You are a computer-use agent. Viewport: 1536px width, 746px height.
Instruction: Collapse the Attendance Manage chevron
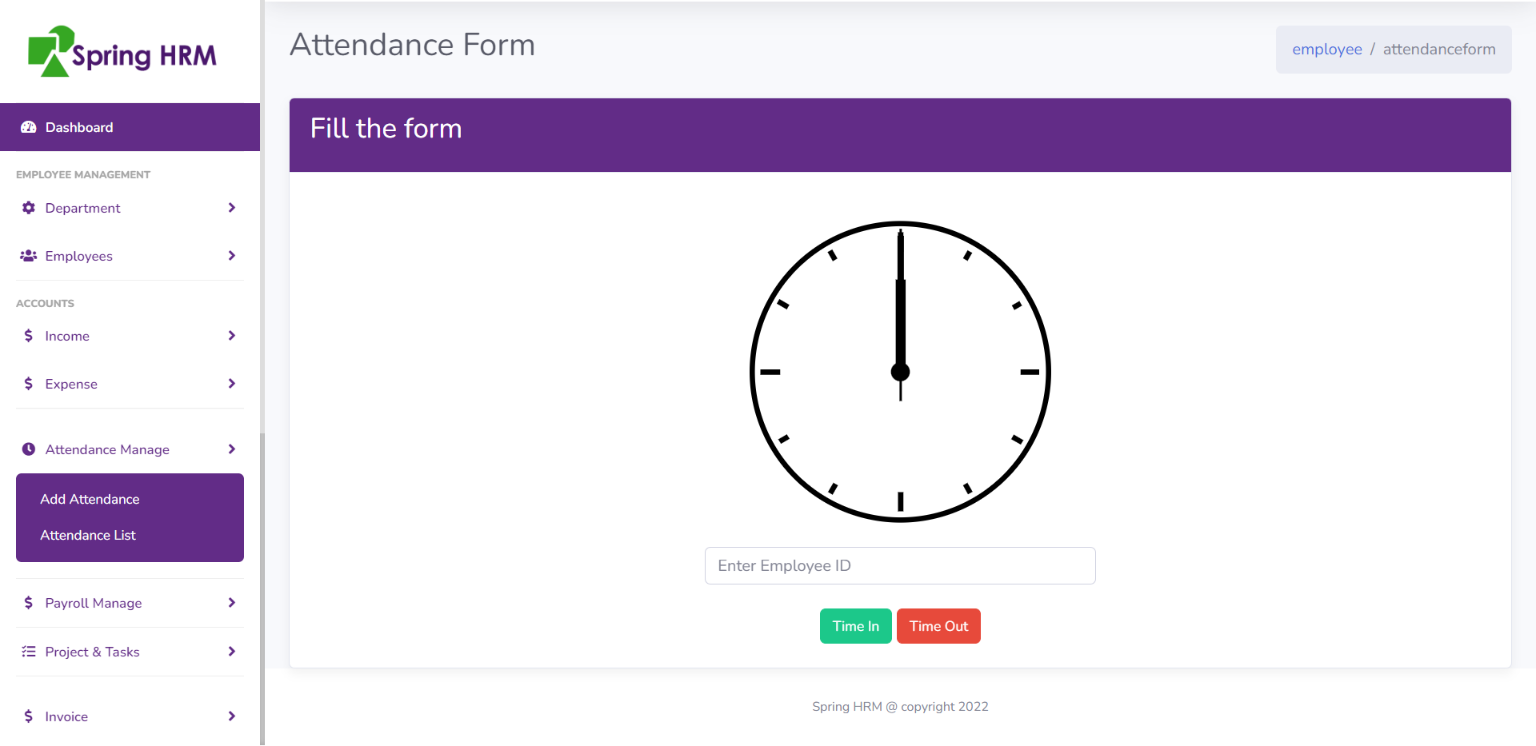pos(231,450)
